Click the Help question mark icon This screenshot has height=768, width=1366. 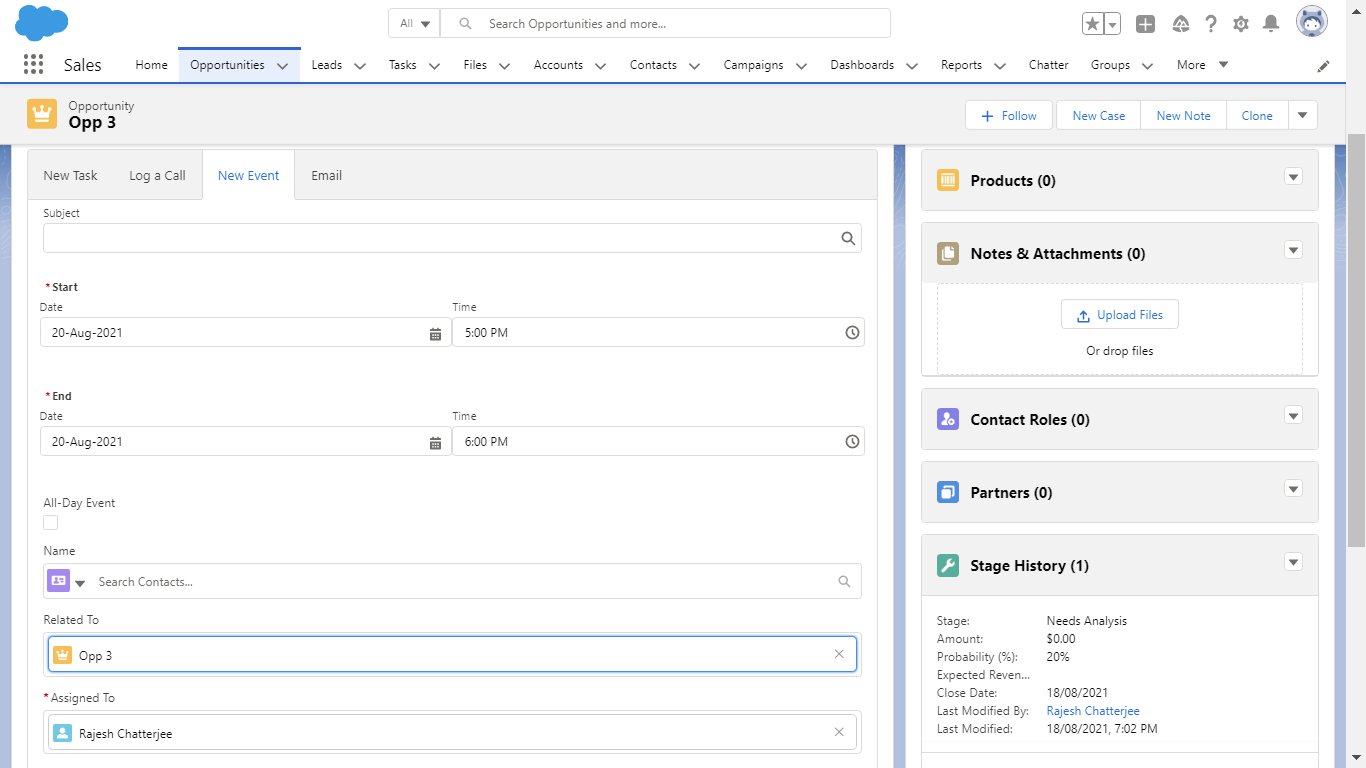tap(1211, 24)
